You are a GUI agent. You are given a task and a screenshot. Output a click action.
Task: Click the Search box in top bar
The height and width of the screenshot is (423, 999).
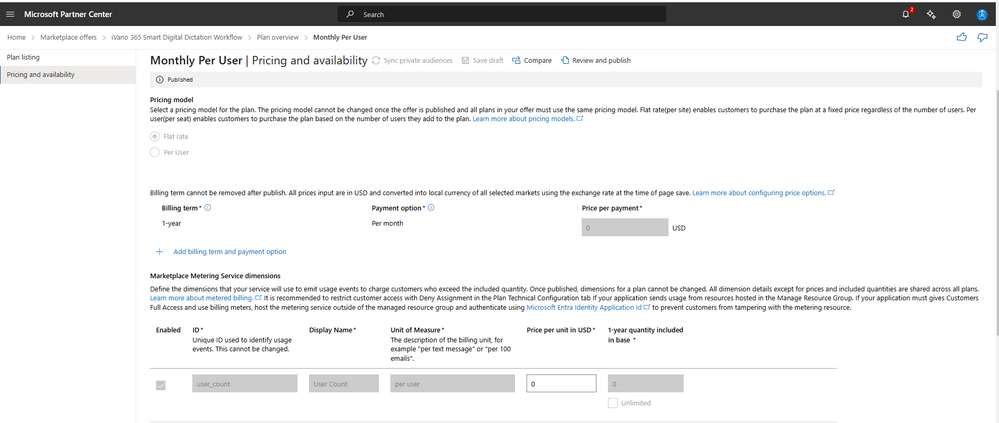[501, 14]
